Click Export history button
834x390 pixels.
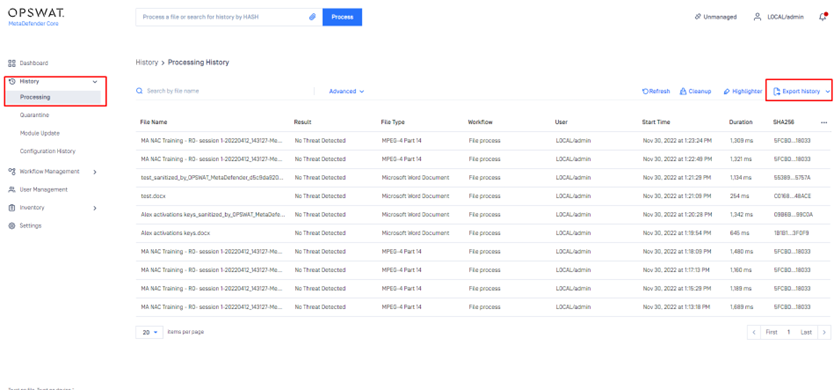coord(796,92)
